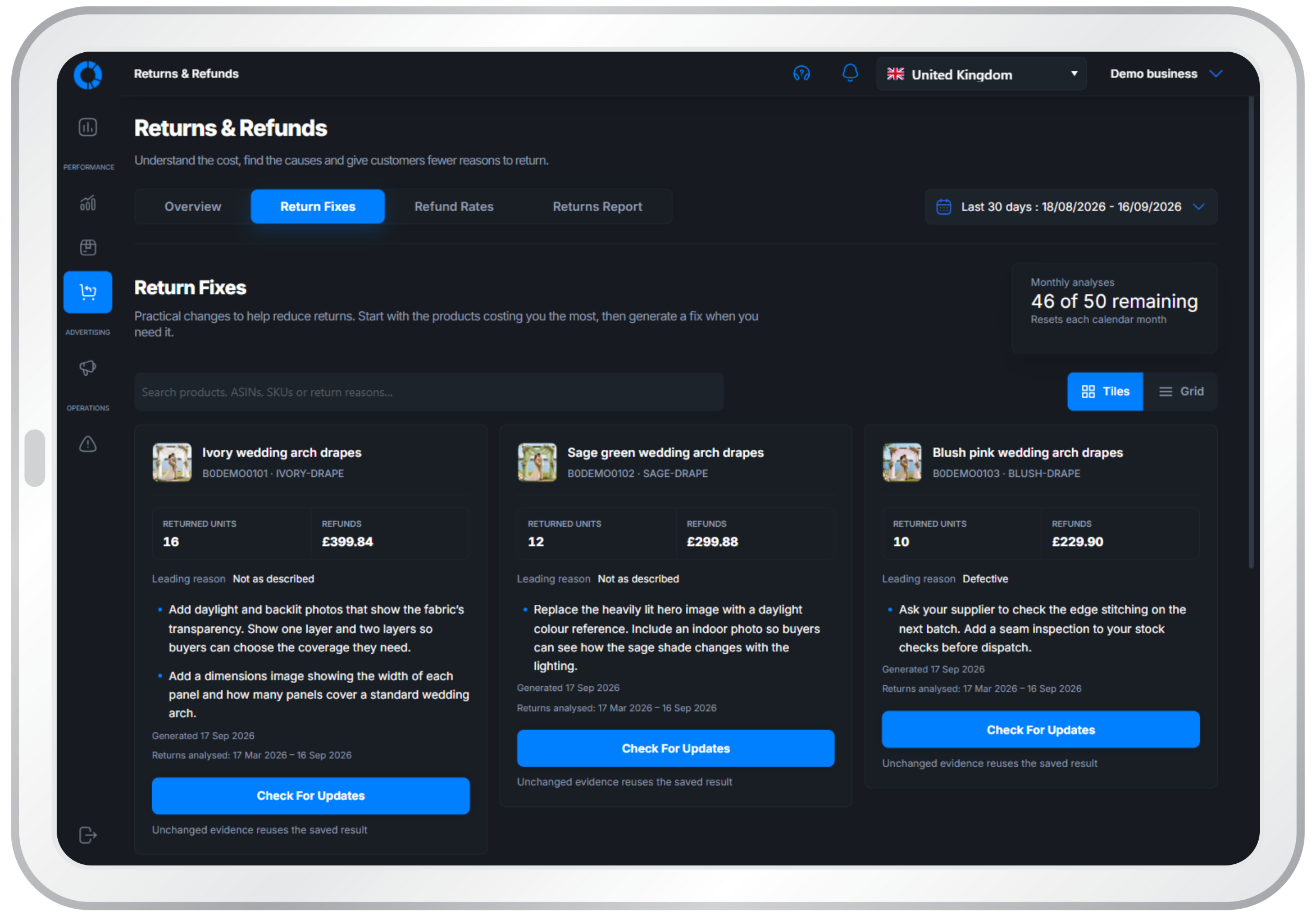
Task: Check For Updates on Blush pink drapes
Action: 1040,730
